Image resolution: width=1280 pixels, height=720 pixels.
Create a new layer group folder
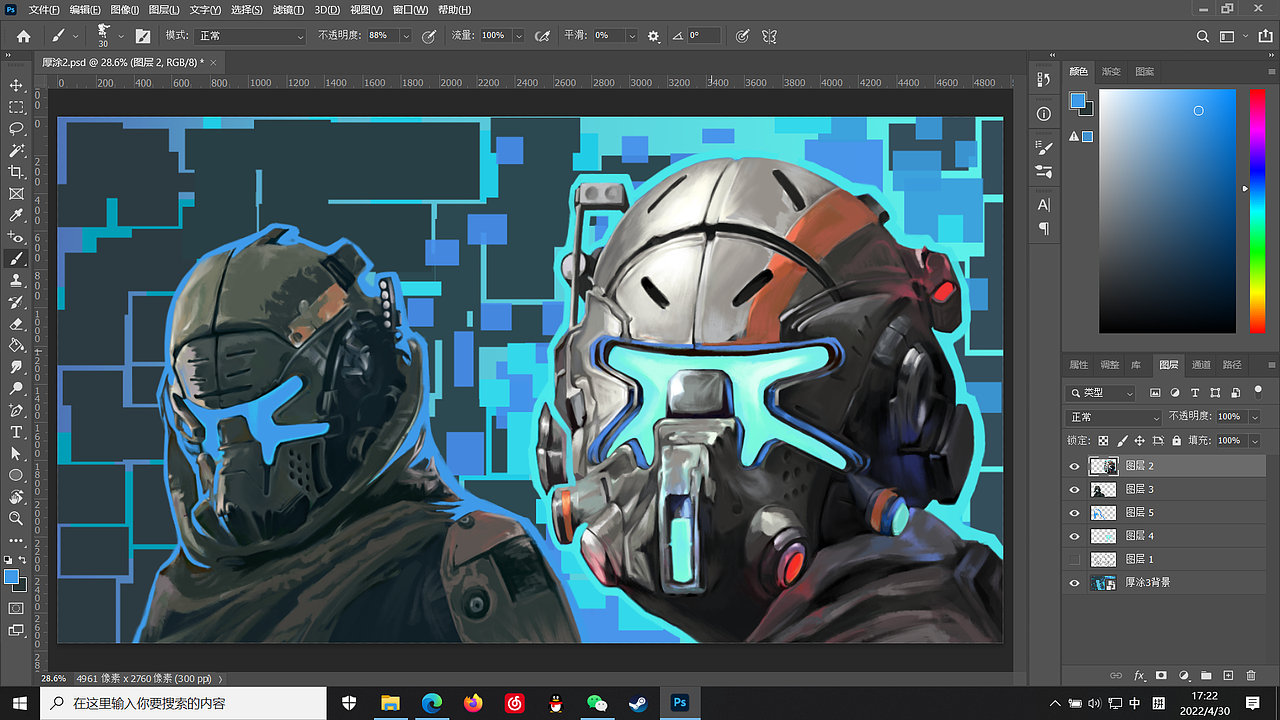pos(1206,676)
